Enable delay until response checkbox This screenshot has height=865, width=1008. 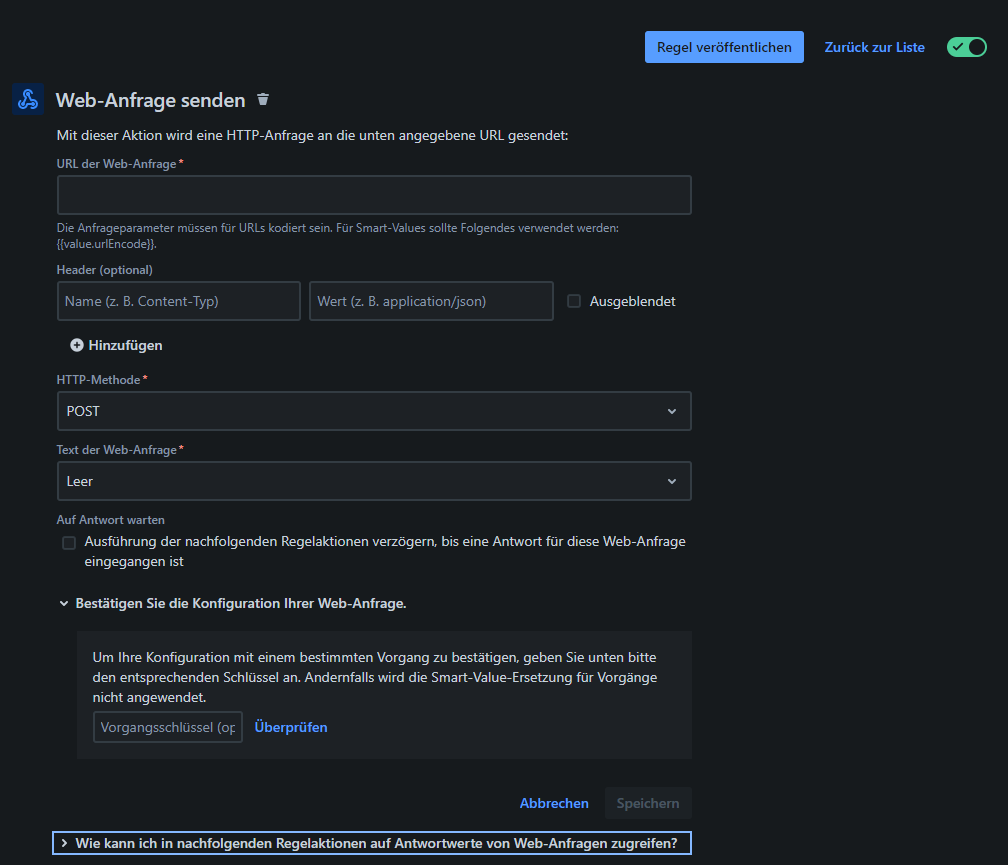(x=69, y=543)
